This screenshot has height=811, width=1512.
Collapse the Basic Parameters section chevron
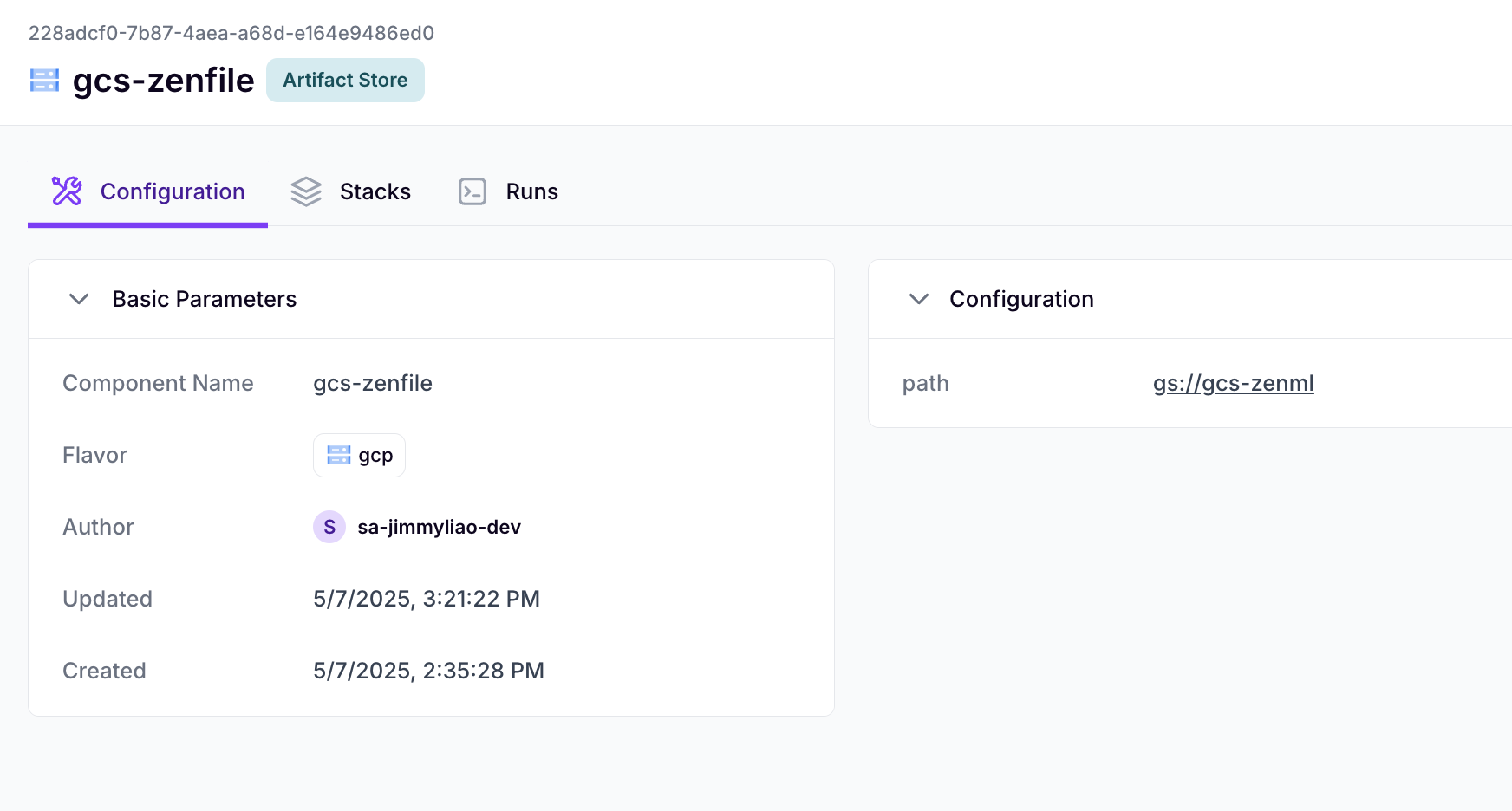tap(79, 299)
